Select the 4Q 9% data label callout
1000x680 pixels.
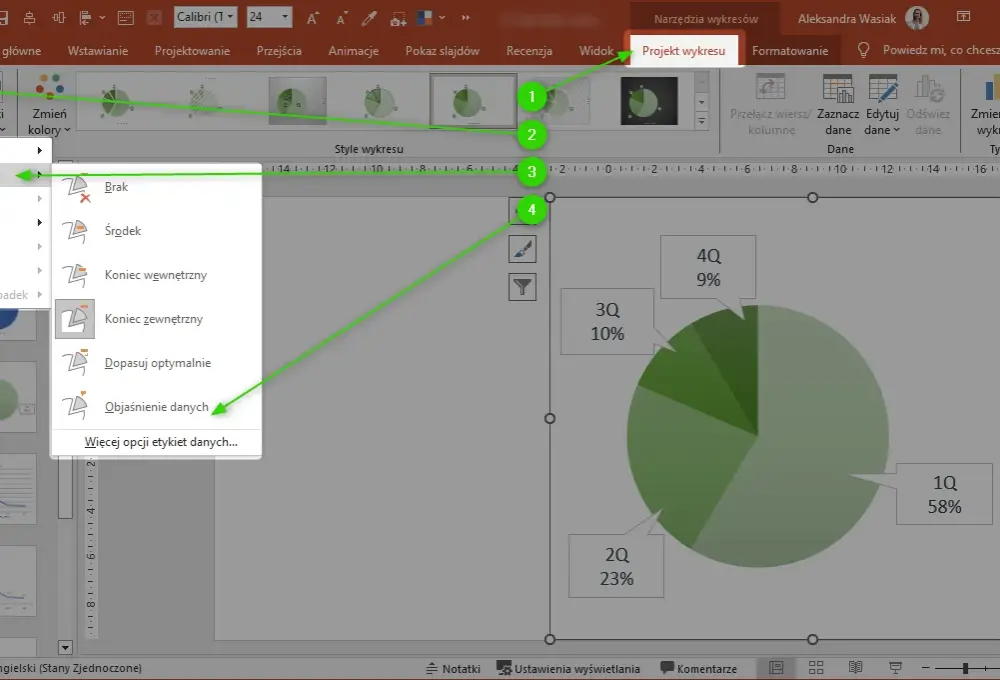(708, 267)
